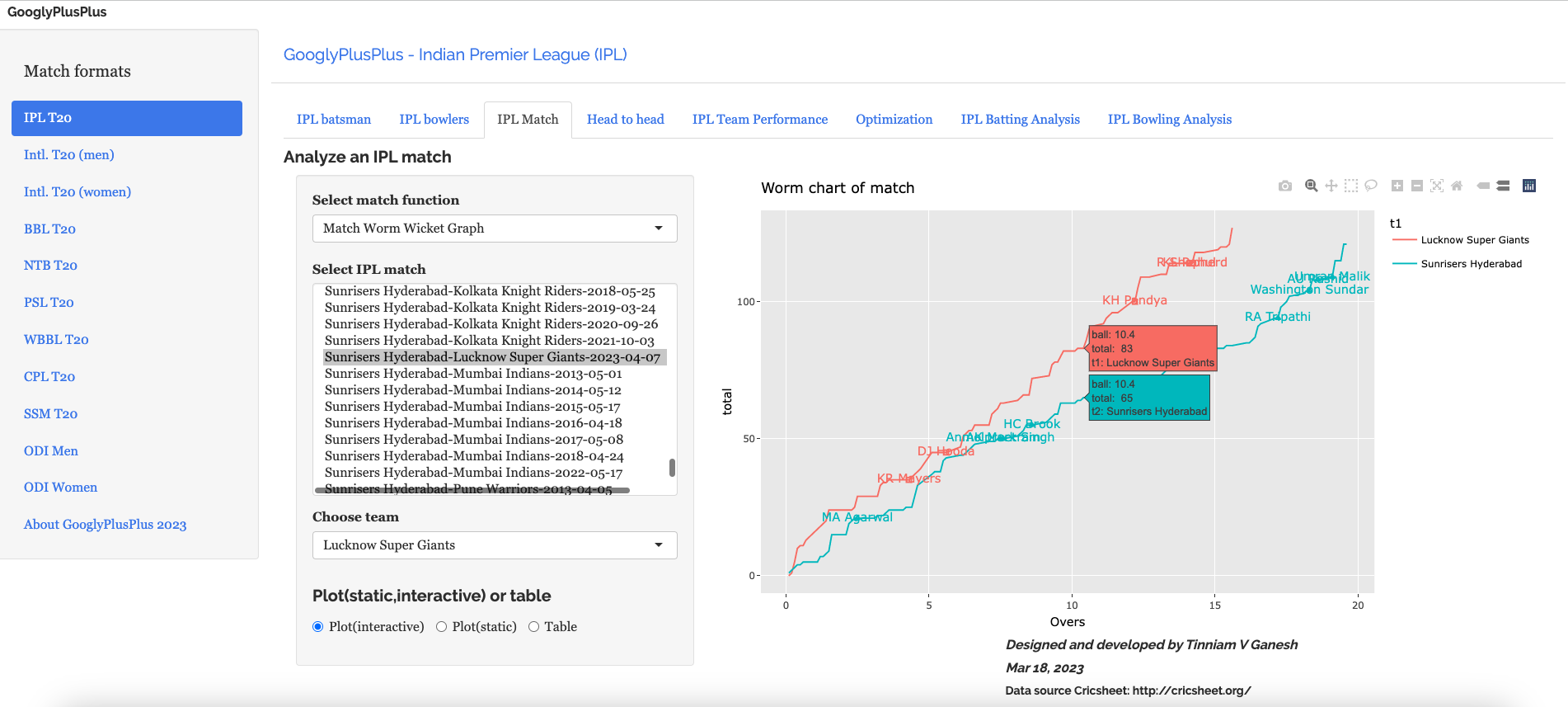Choose the Lasso Select tool
This screenshot has width=1568, height=707.
tap(1370, 186)
